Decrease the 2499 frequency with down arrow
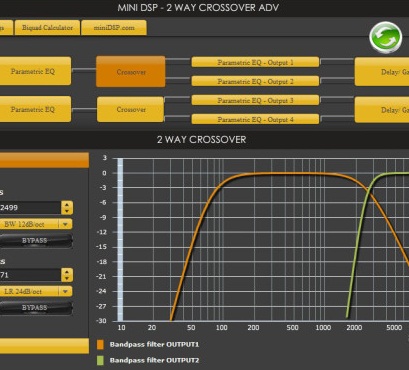 point(67,211)
